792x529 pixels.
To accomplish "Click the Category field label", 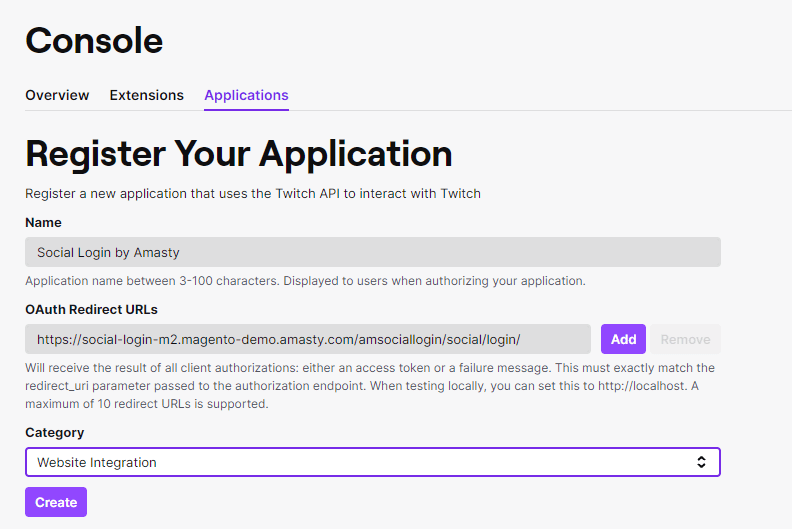I will click(55, 432).
